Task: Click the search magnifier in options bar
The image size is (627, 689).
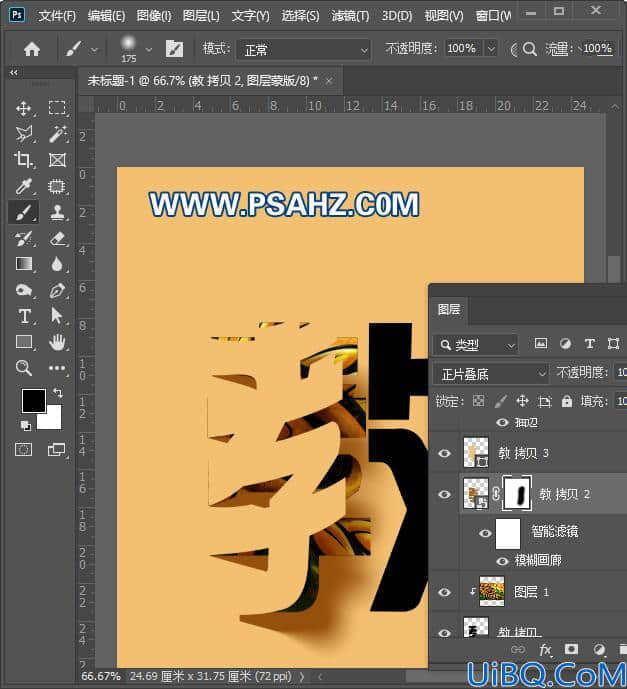Action: [529, 49]
